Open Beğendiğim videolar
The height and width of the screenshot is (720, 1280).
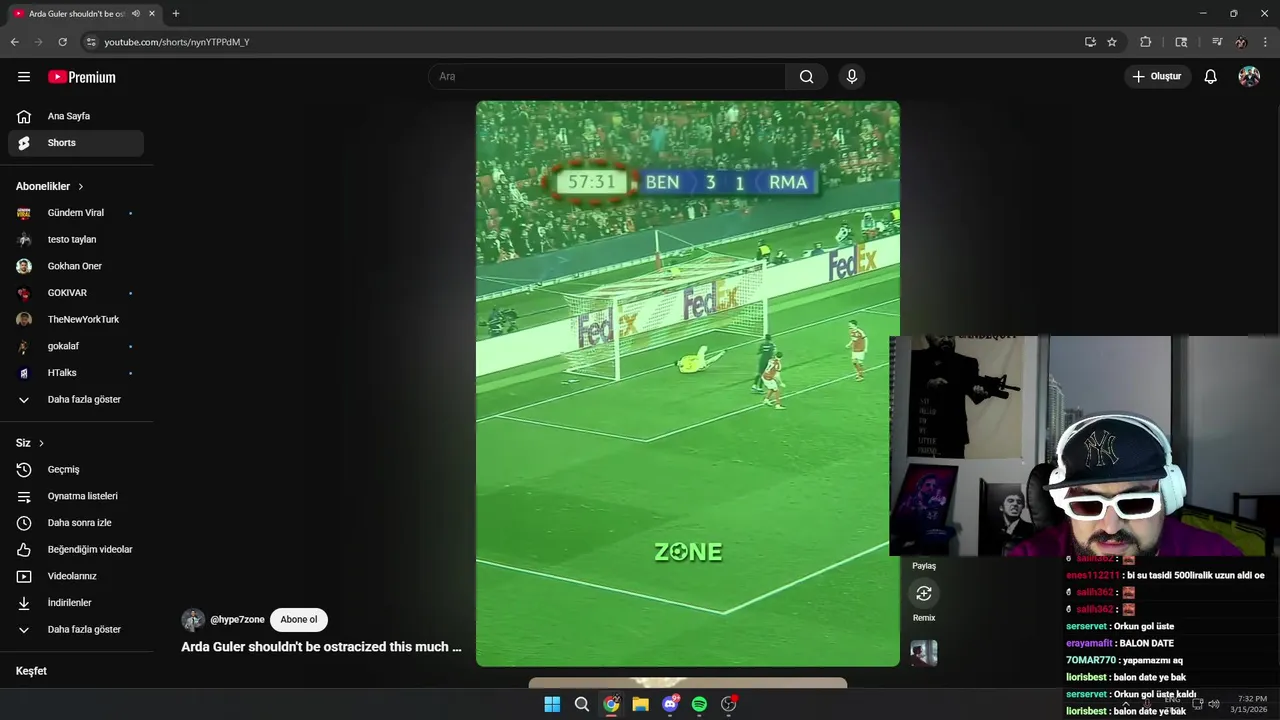coord(76,550)
